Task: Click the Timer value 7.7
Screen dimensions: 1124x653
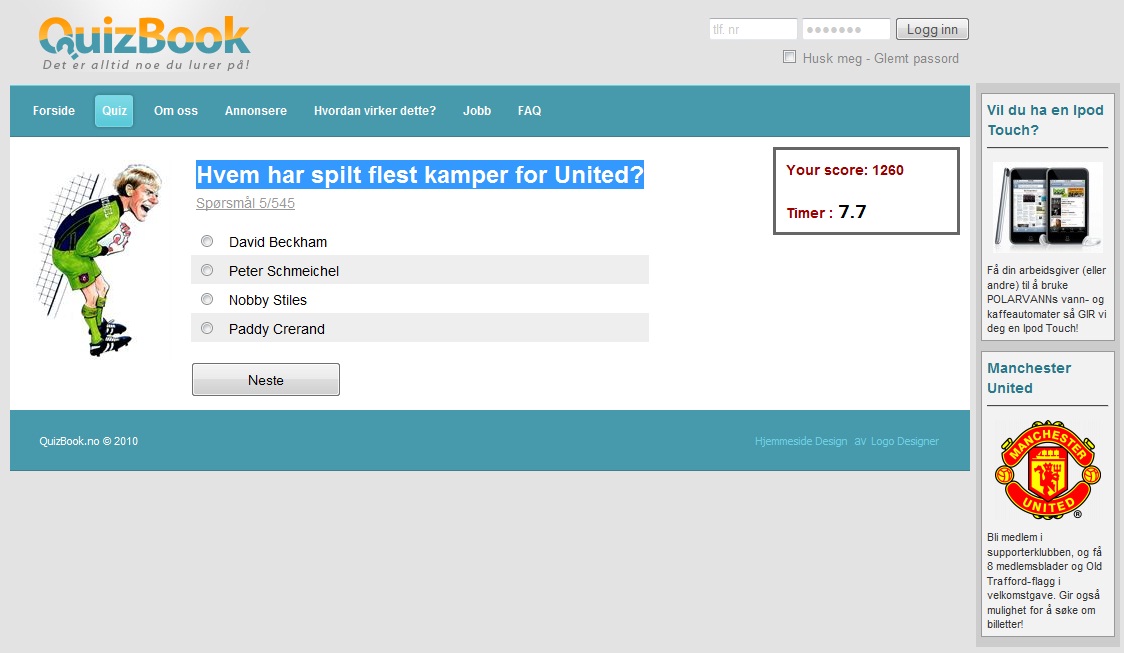Action: point(852,211)
